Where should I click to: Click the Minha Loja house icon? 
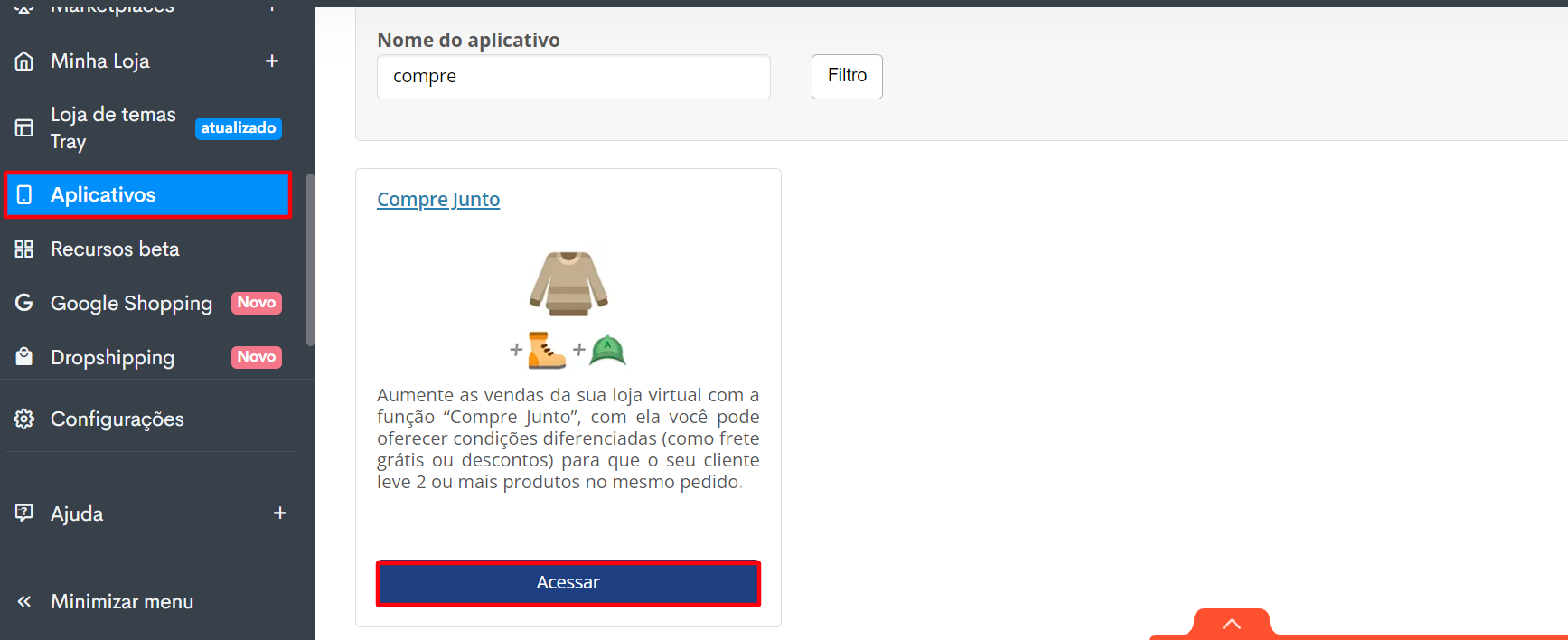pos(24,61)
